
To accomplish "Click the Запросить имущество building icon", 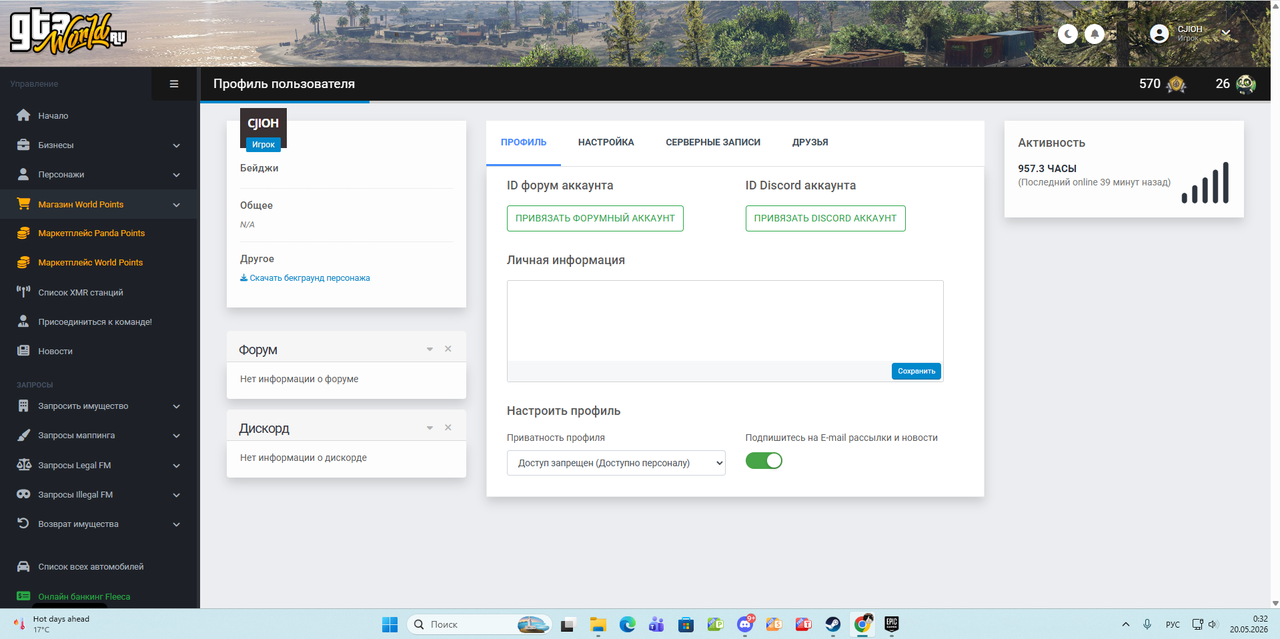I will 23,406.
